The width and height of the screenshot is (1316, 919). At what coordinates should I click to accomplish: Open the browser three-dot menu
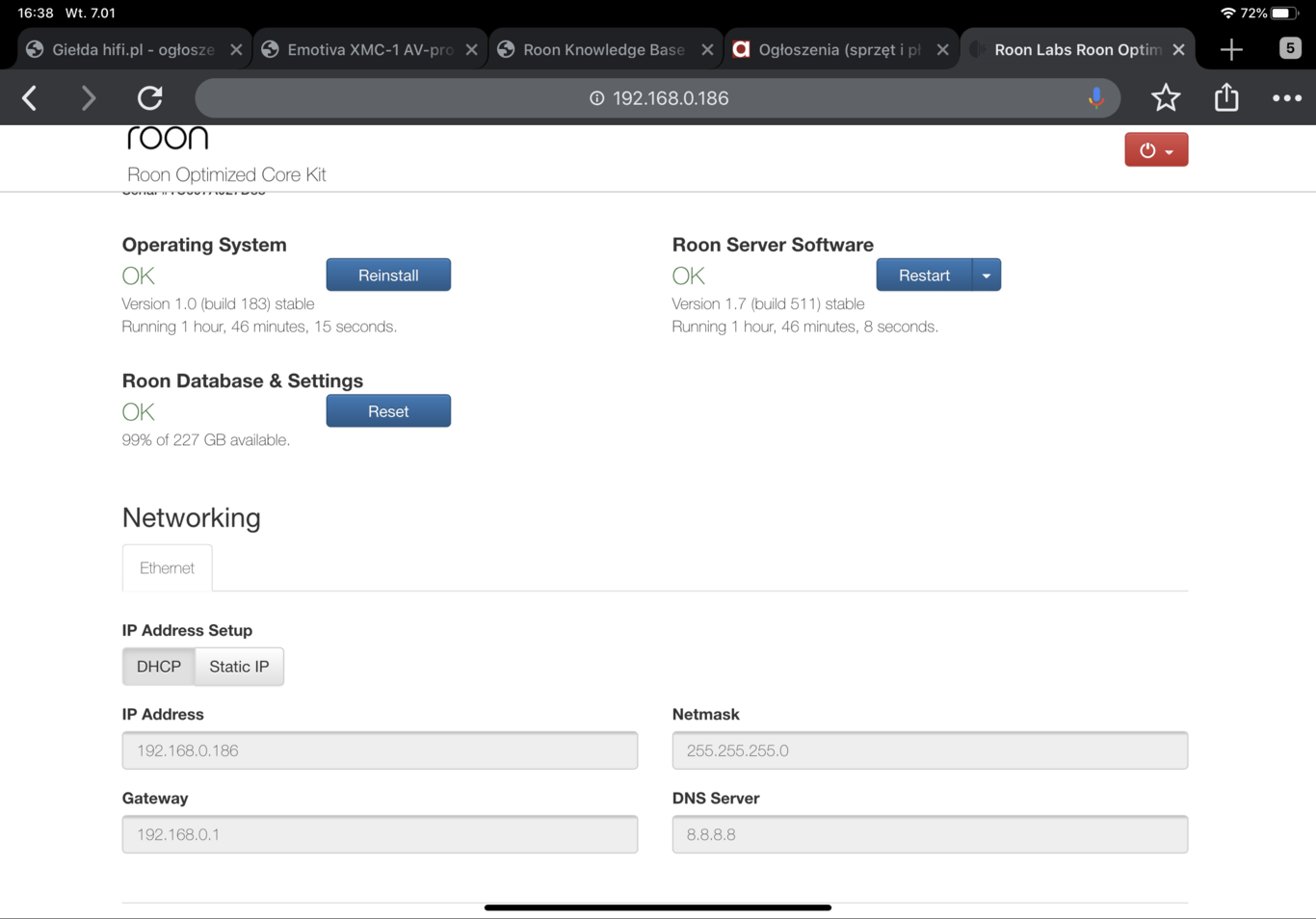(x=1287, y=97)
